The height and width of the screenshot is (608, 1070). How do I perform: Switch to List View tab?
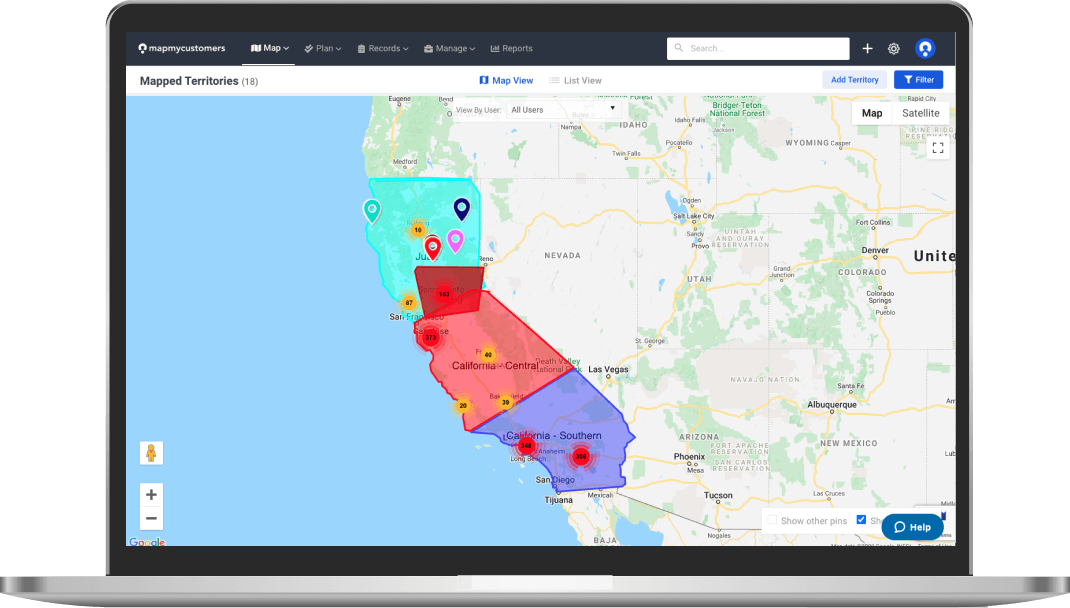(575, 81)
